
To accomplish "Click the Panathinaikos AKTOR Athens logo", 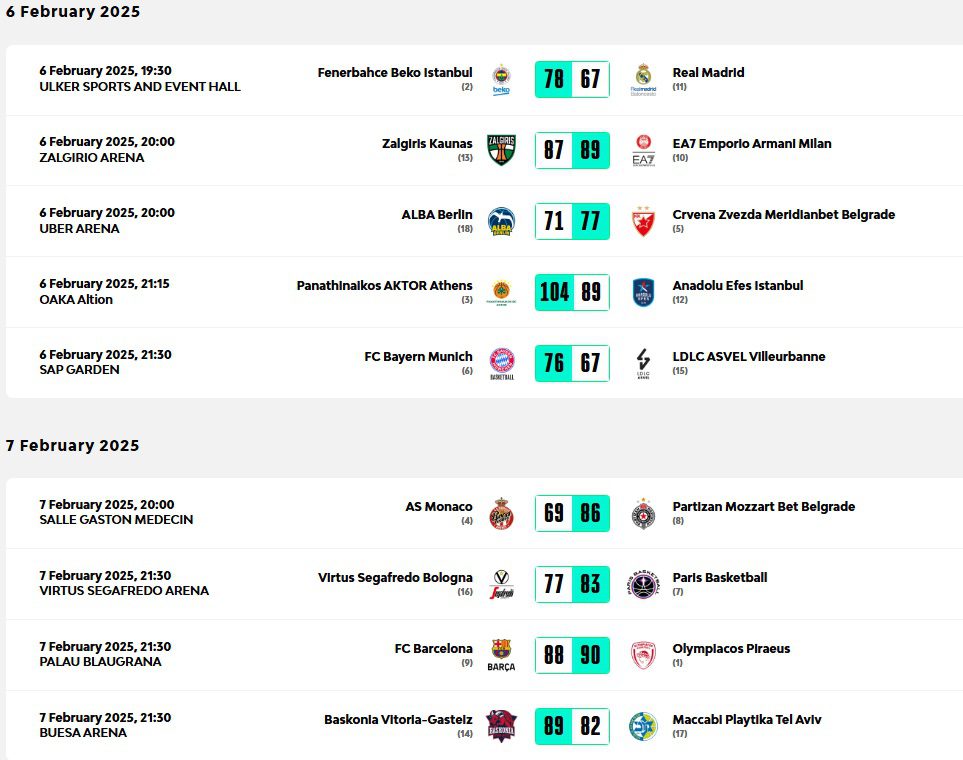I will coord(501,292).
